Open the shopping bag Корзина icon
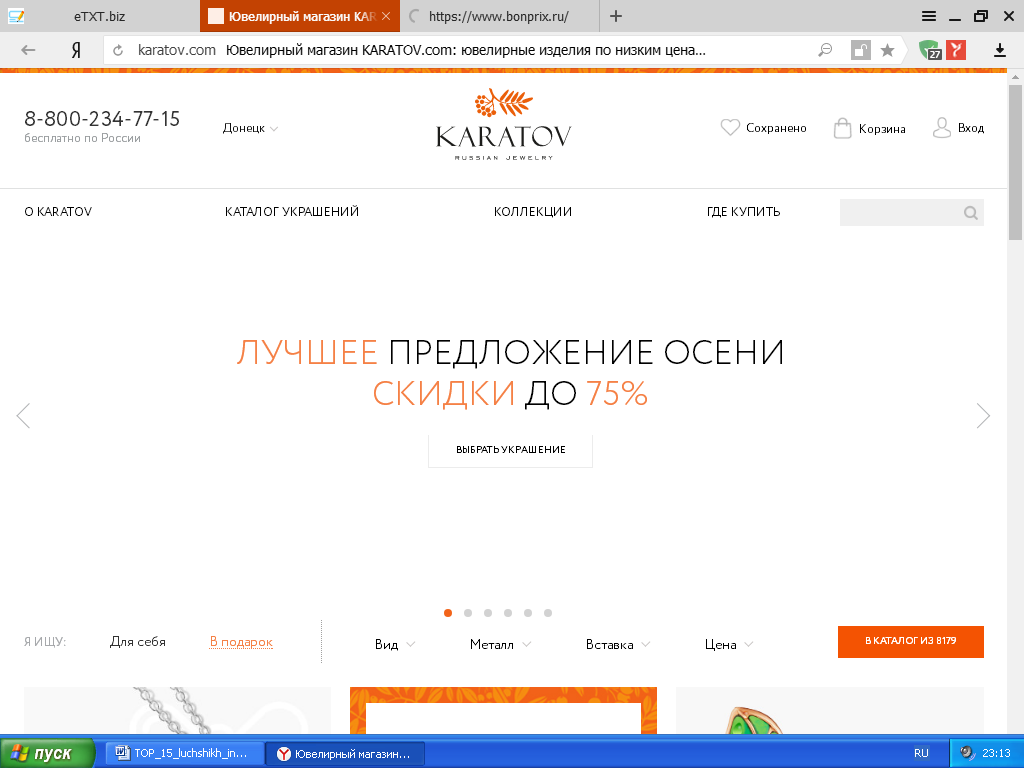The width and height of the screenshot is (1024, 768). [842, 128]
